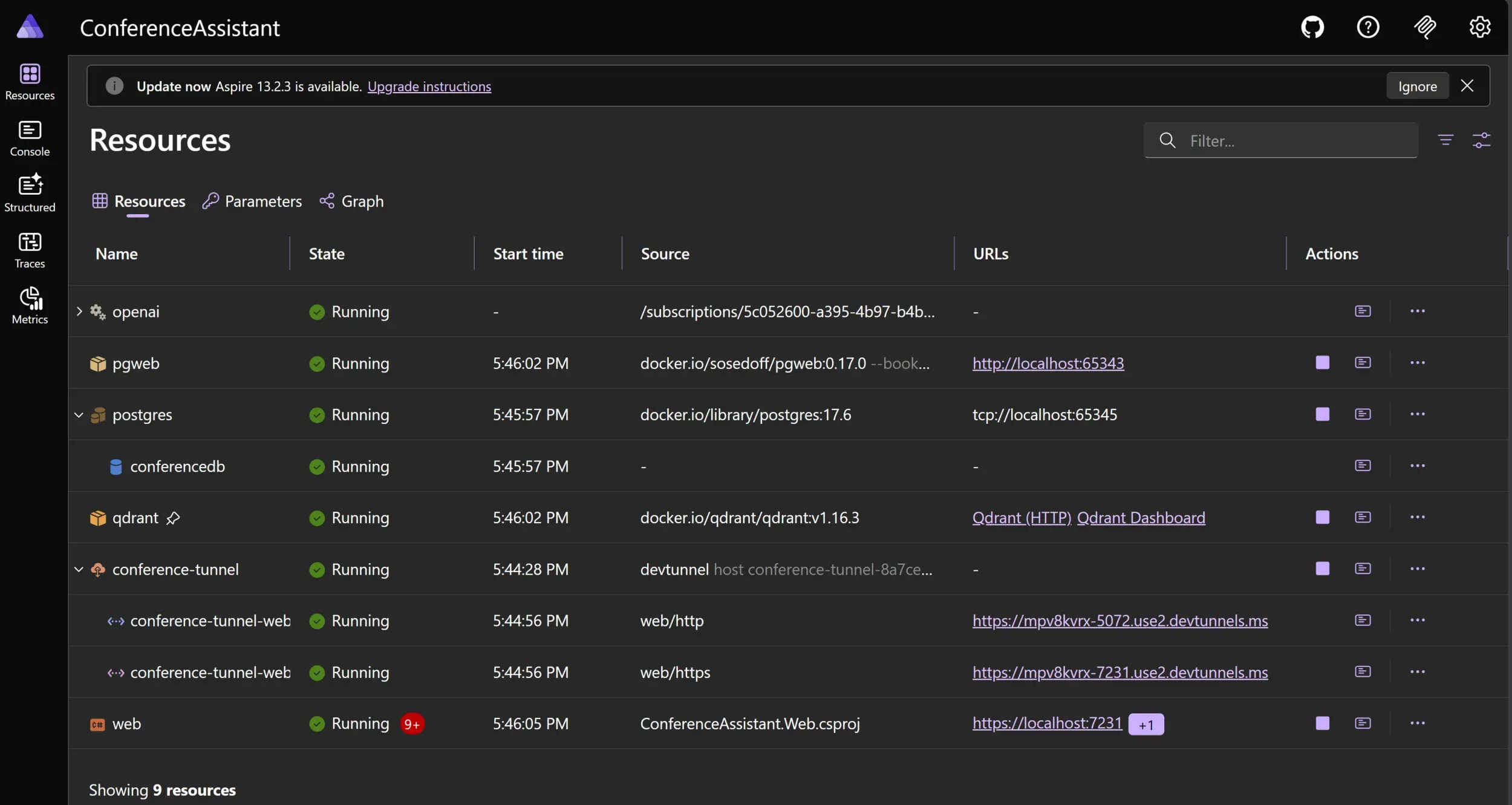Click the Filter search input field

1280,140
